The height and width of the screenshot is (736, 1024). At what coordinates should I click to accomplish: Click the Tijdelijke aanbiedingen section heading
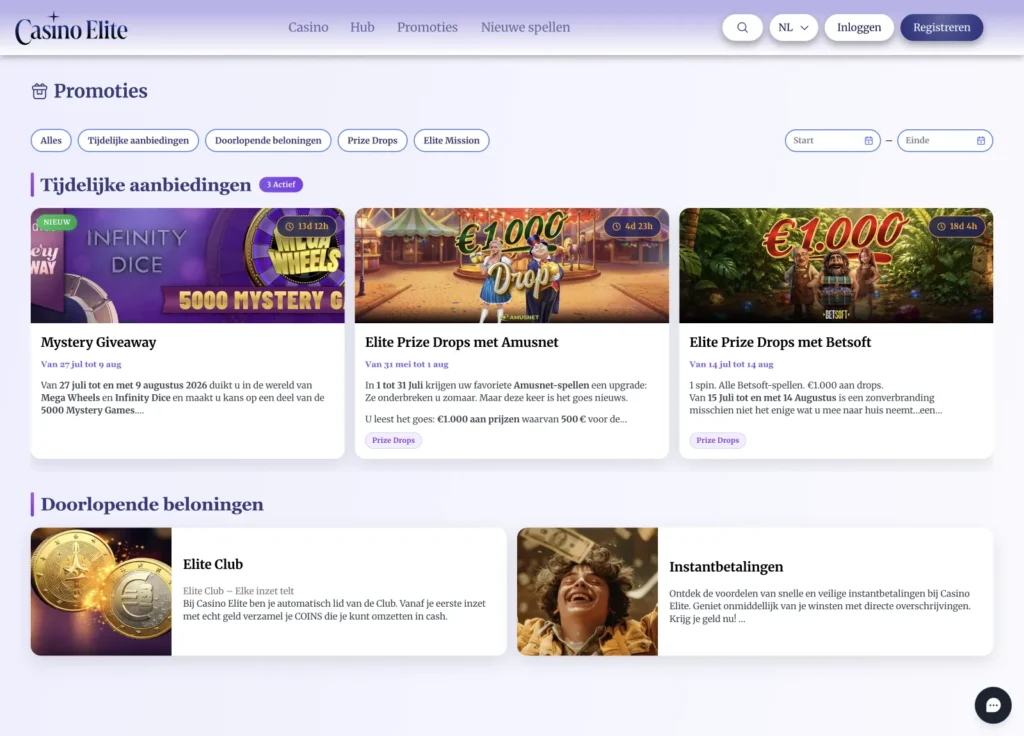pos(146,185)
